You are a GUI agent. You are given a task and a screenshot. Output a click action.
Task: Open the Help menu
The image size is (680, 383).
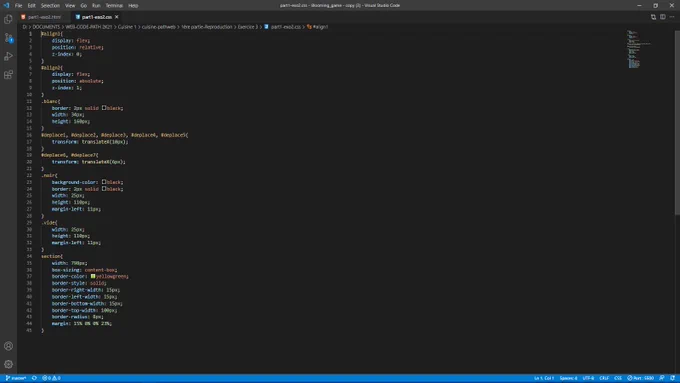click(x=133, y=6)
